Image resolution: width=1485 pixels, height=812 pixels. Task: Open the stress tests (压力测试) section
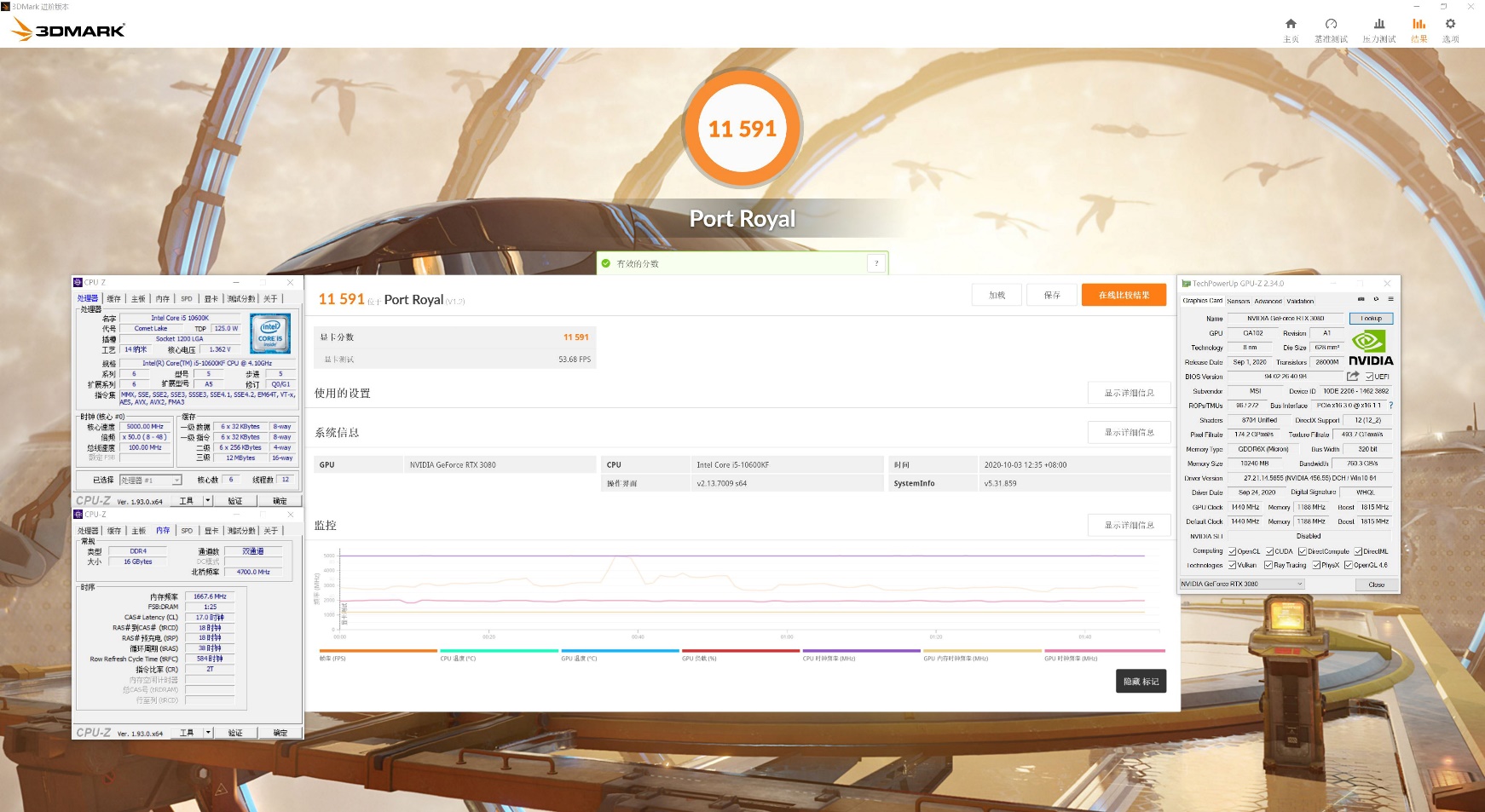[x=1378, y=30]
